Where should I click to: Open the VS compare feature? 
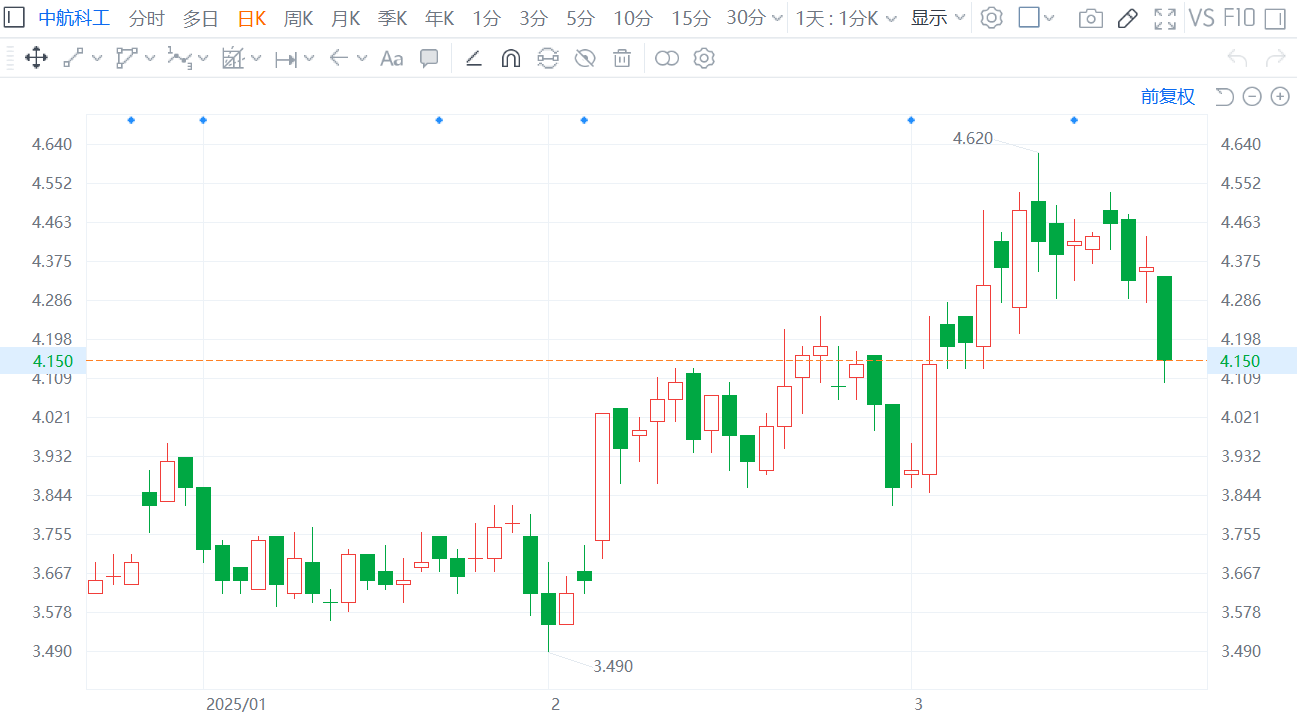[1201, 18]
